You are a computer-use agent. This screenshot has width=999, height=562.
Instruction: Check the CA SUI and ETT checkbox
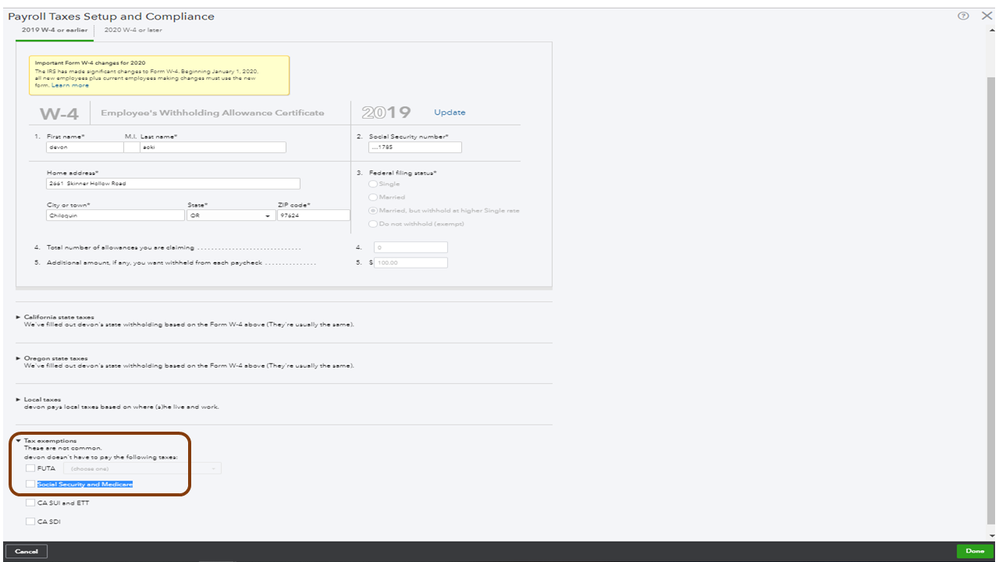pyautogui.click(x=30, y=503)
